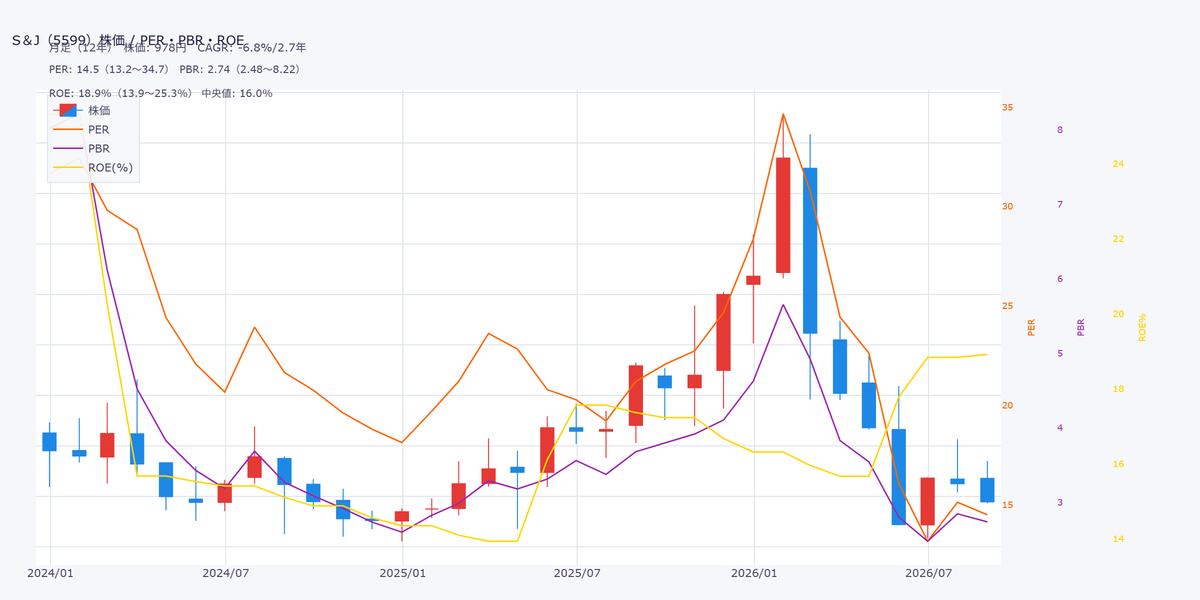Click the purple PBR legend line swatch
Viewport: 1200px width, 600px height.
67,148
